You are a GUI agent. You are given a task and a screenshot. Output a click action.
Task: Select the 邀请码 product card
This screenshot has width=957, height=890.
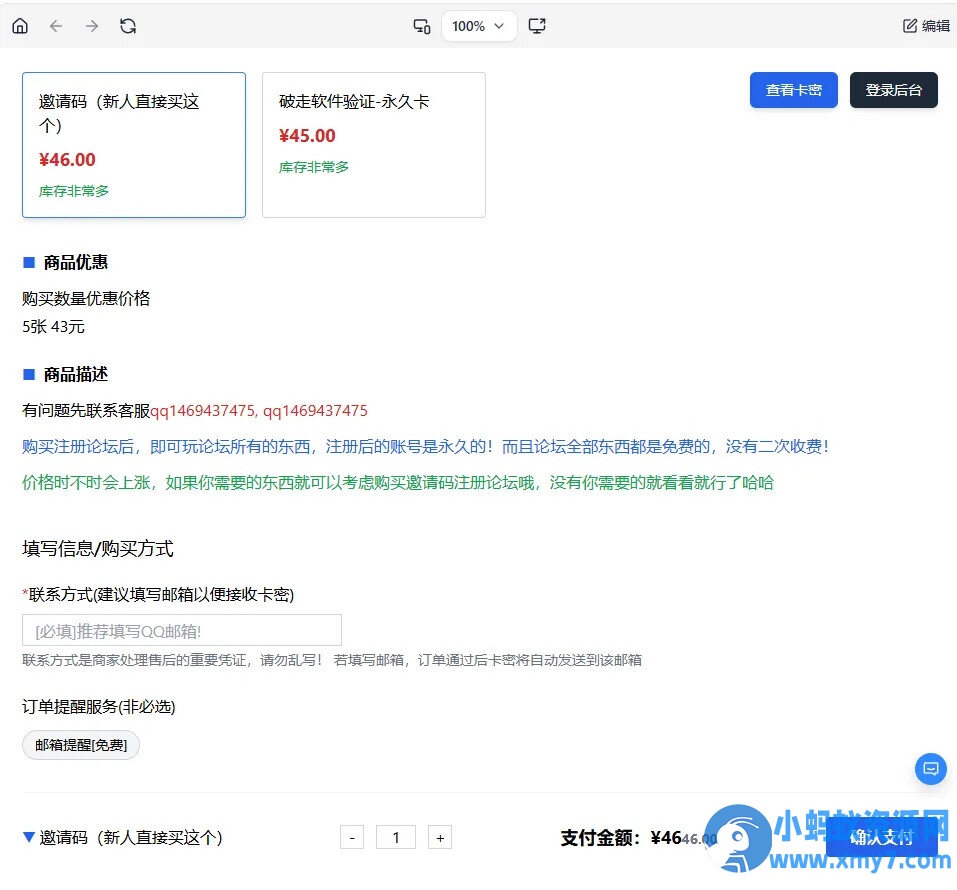(133, 144)
